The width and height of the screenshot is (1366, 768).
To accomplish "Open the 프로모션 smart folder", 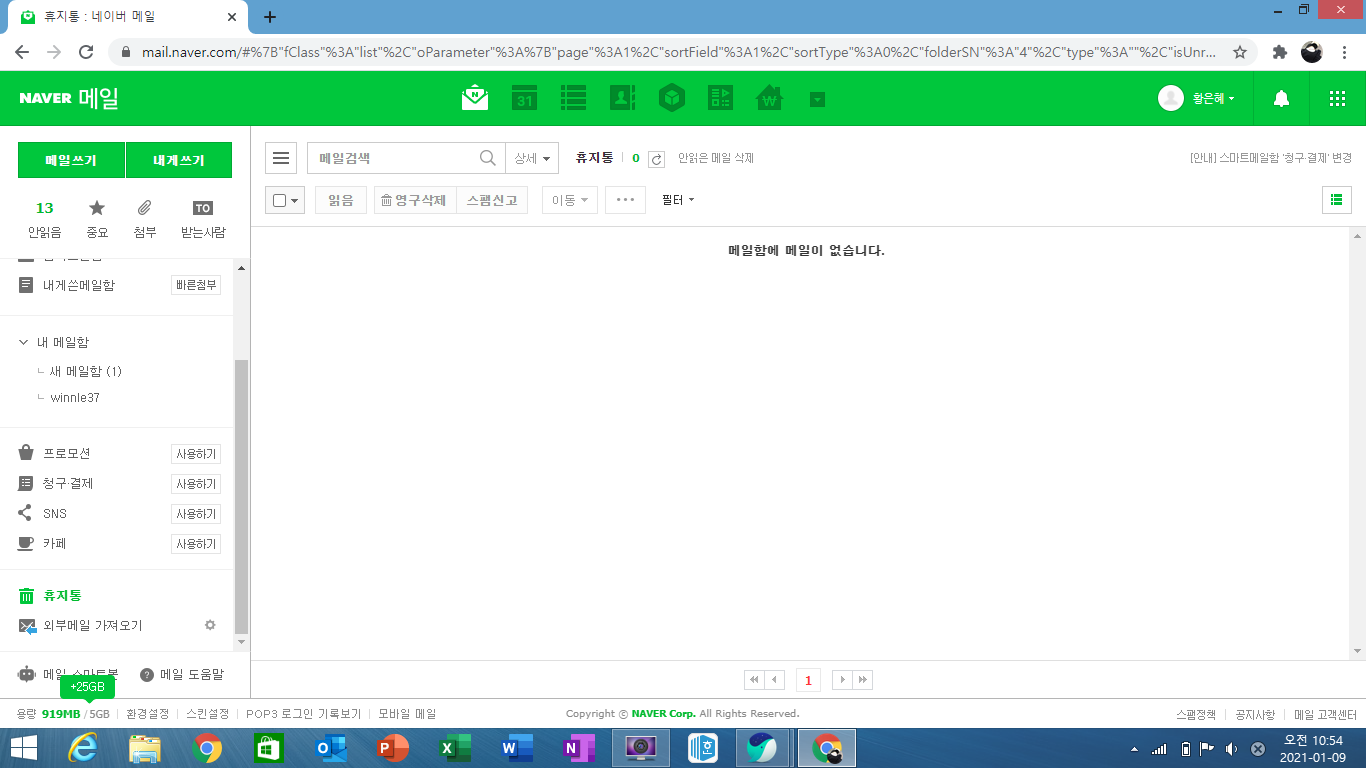I will (x=67, y=454).
